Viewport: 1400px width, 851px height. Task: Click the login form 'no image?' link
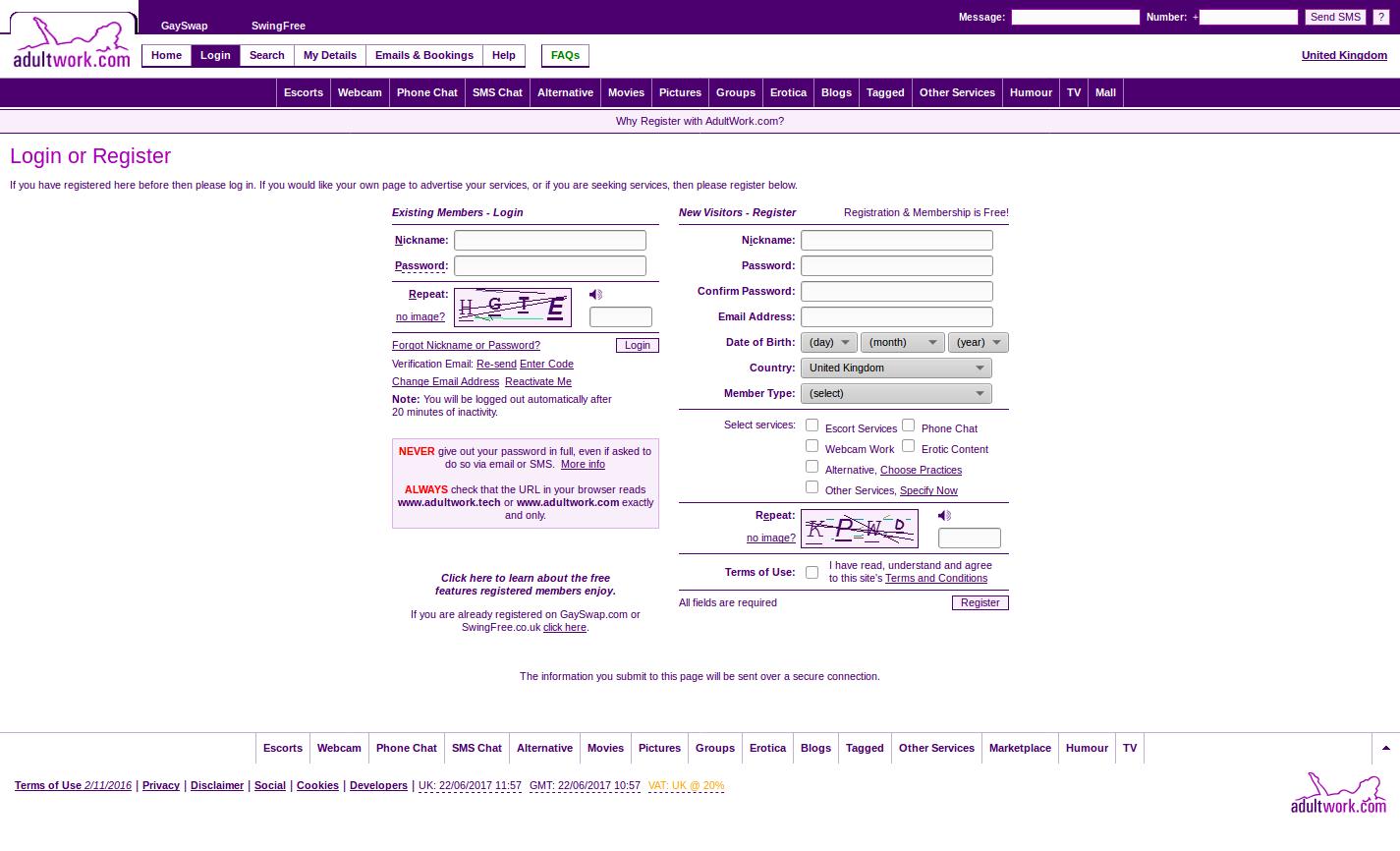(x=420, y=316)
